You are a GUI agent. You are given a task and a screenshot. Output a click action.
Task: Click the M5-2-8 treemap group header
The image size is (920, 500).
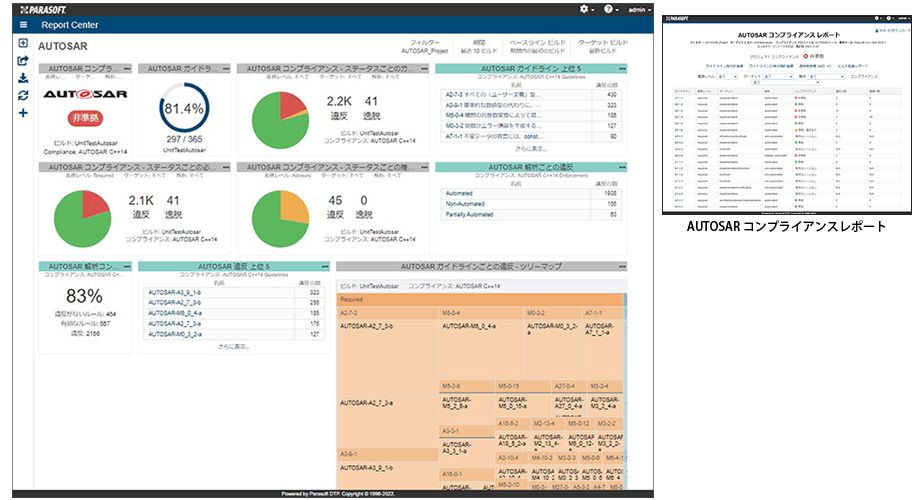(x=466, y=387)
